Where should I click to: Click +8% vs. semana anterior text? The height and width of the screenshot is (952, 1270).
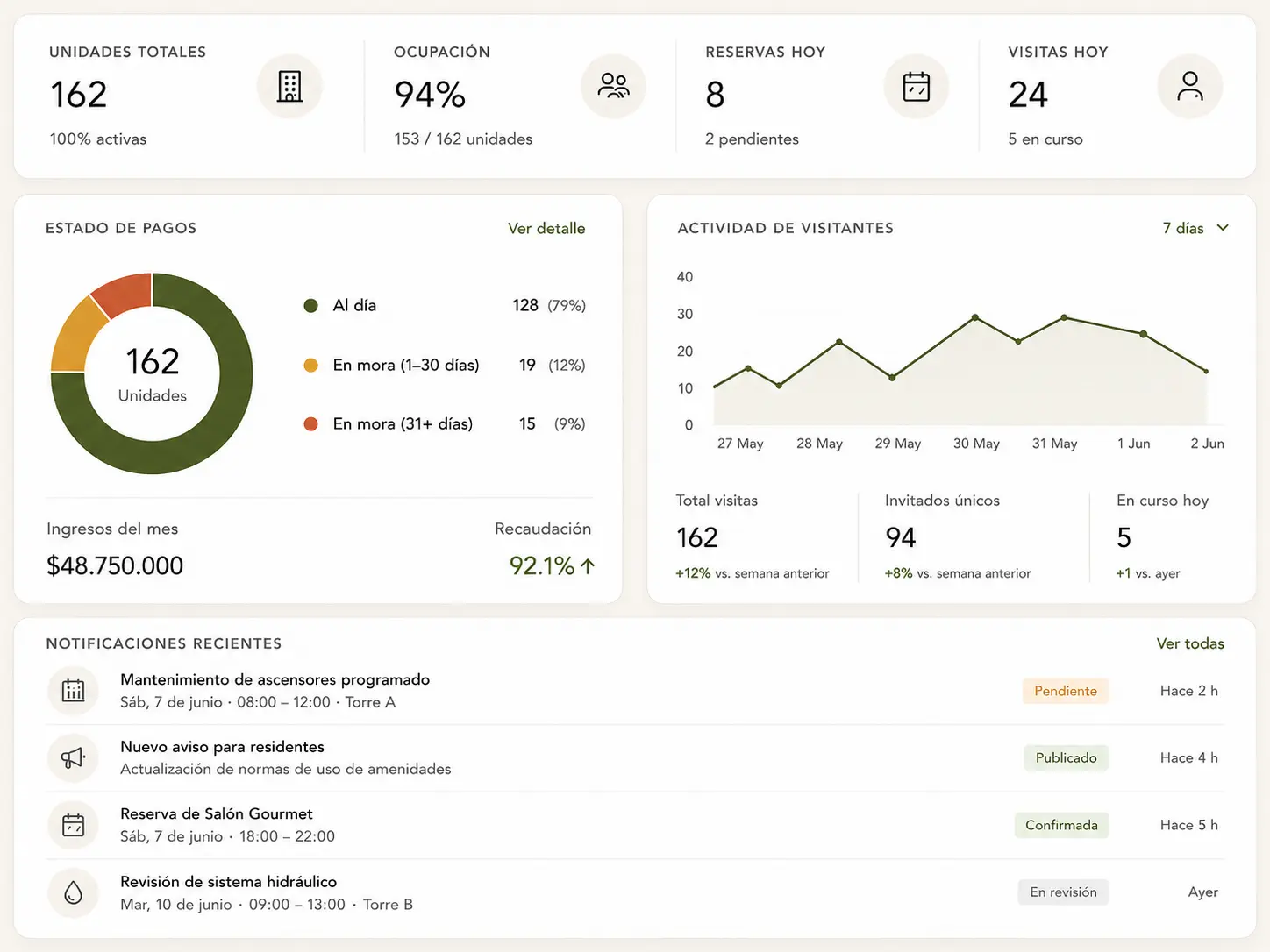[x=958, y=573]
